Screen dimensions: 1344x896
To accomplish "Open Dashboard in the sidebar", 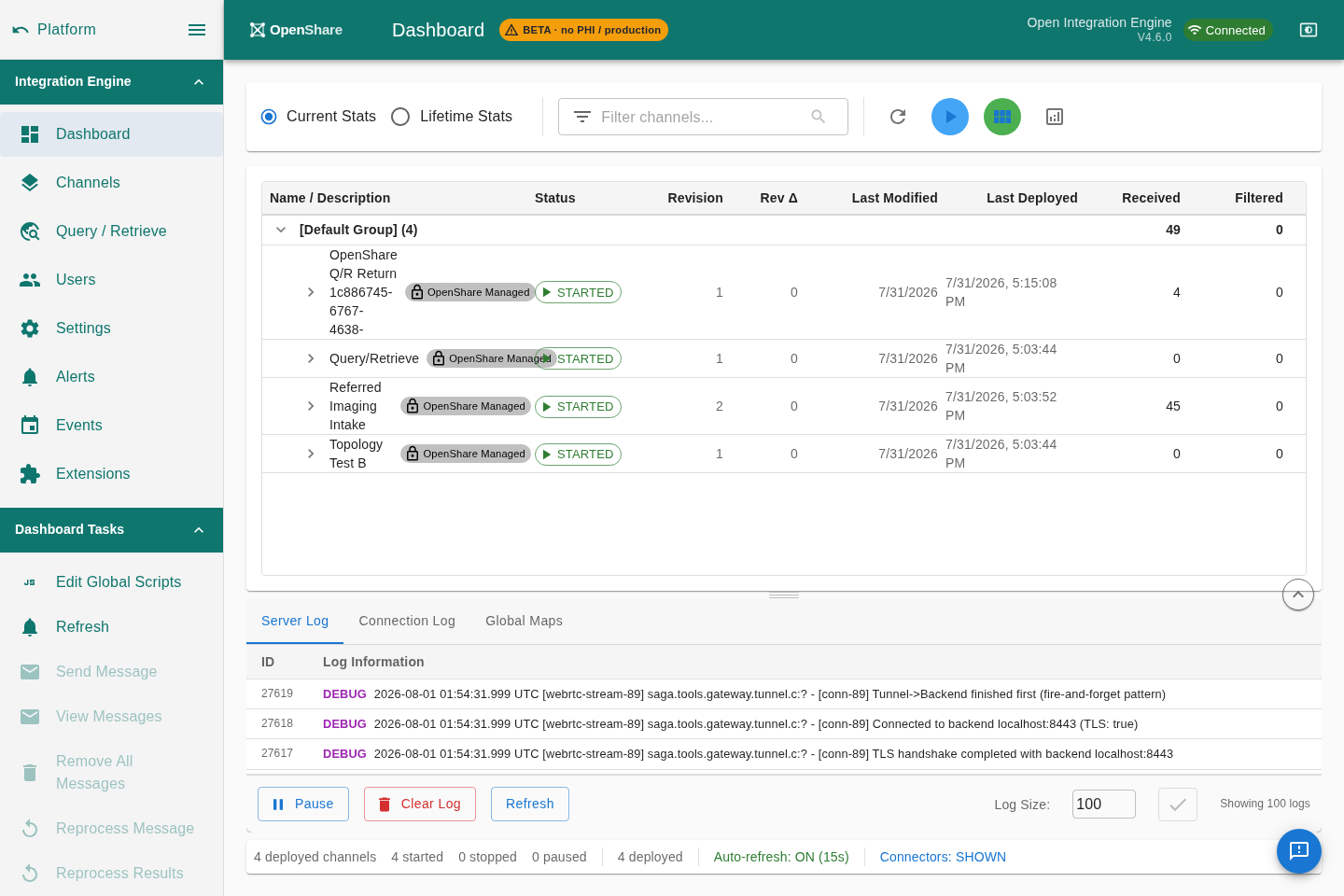I will 112,134.
